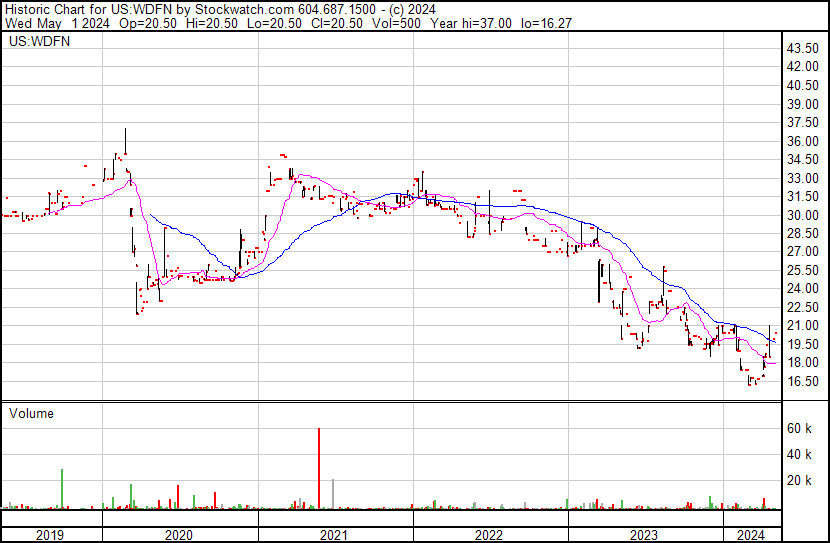Select the 28.50 price axis label

(x=802, y=233)
